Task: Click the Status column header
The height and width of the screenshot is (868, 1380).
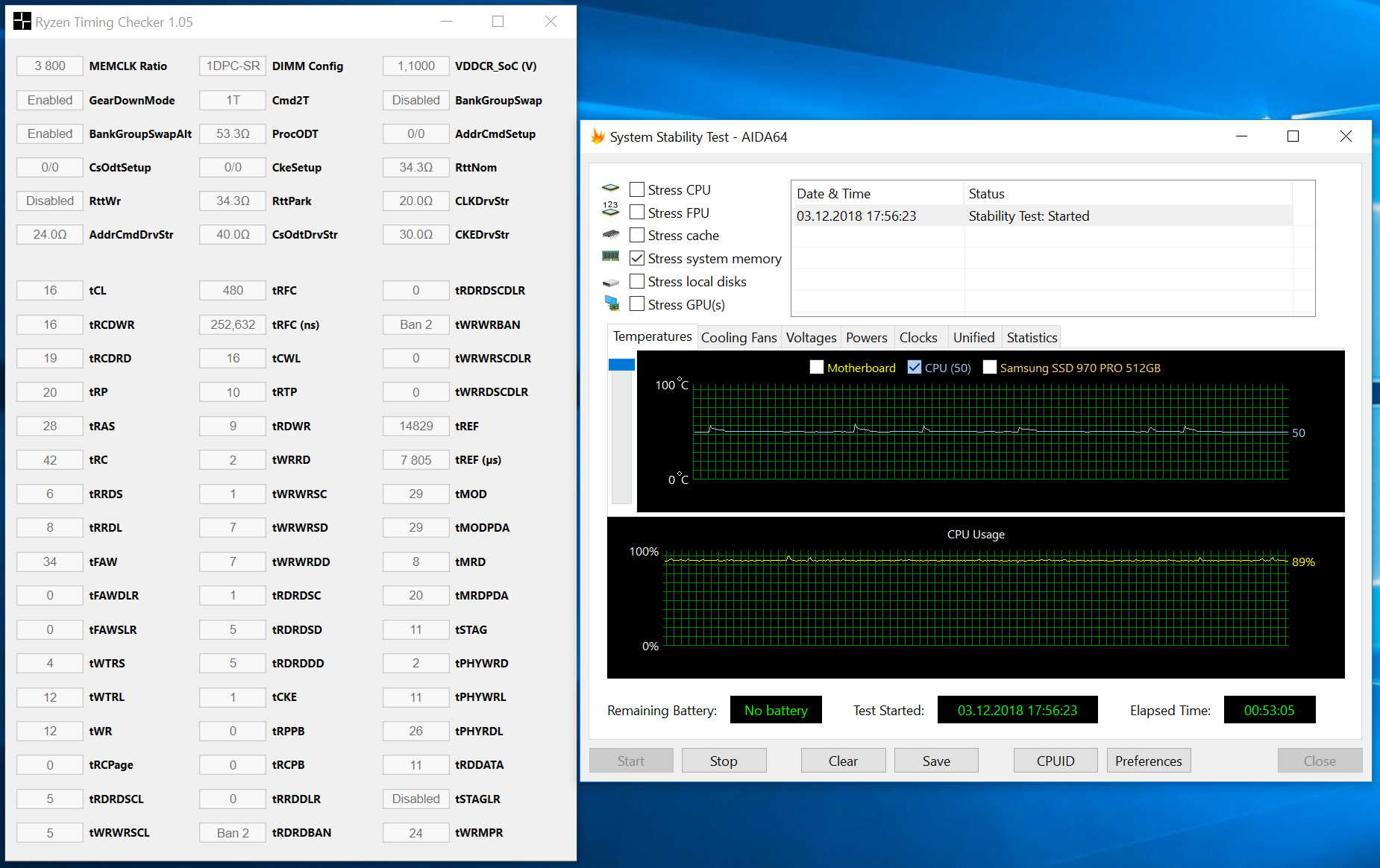Action: click(x=1128, y=193)
